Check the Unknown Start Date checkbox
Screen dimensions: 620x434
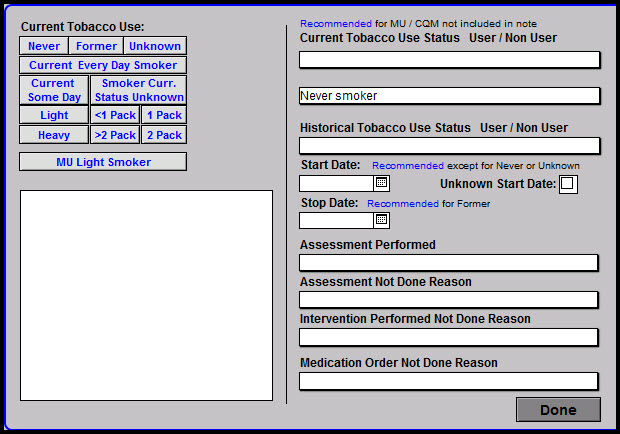point(568,184)
